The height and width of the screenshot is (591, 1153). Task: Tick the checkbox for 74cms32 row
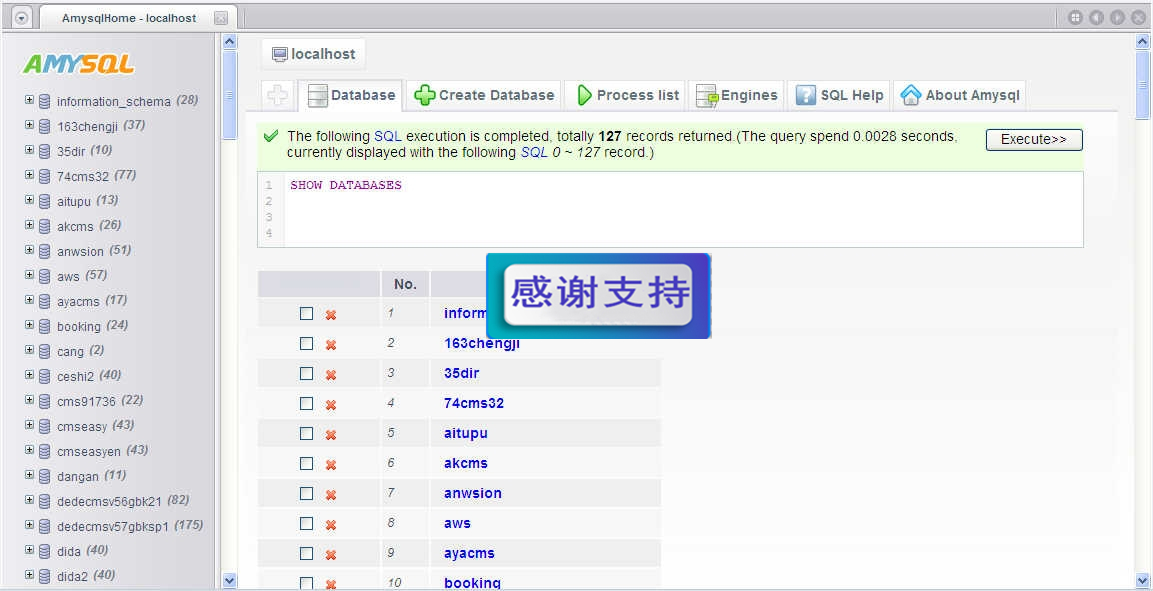pyautogui.click(x=307, y=404)
